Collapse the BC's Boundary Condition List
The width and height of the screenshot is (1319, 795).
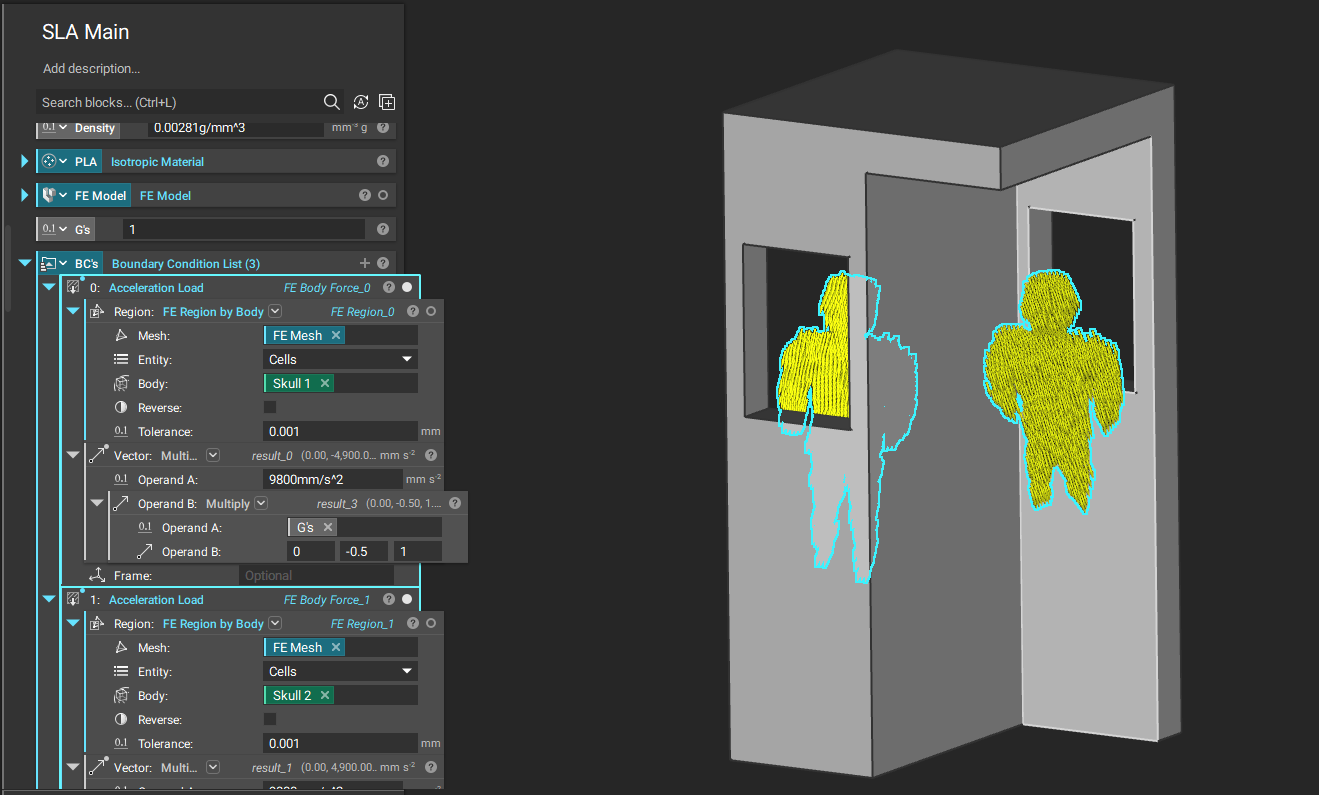(25, 263)
